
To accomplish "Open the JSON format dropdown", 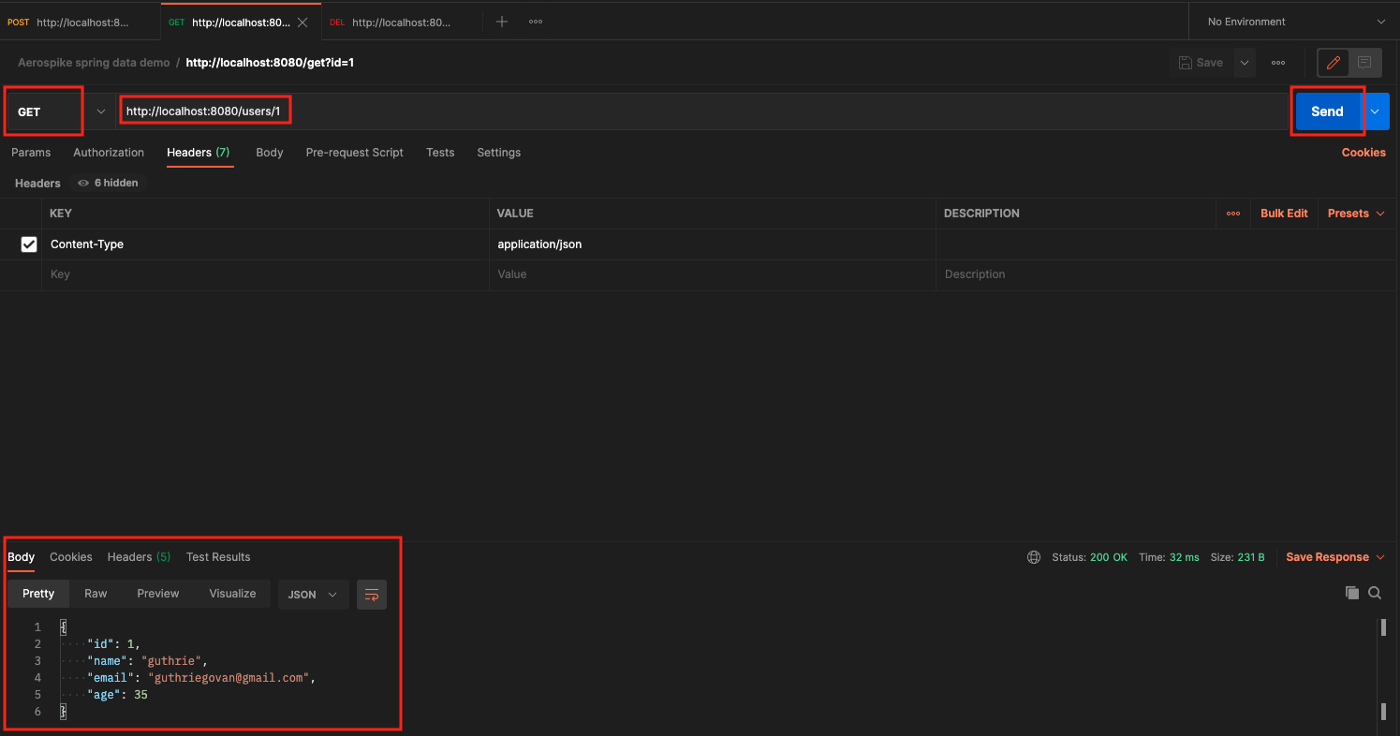I will (313, 594).
